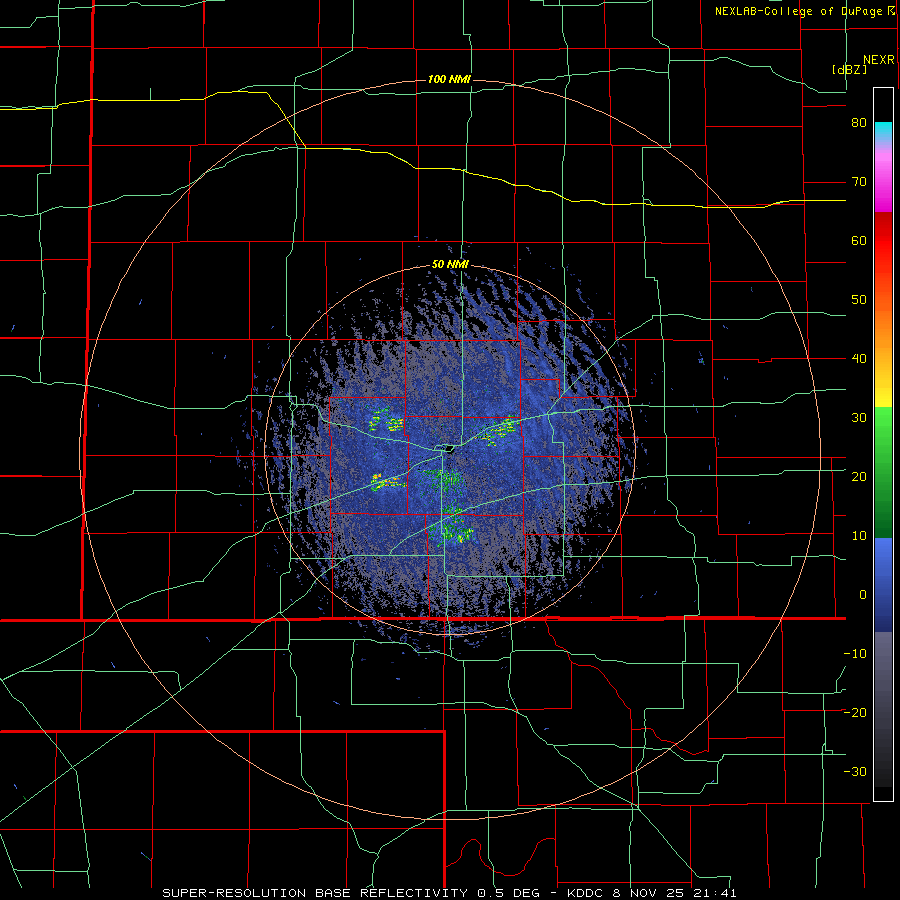
Task: Click the 50 value on the dBZ scale
Action: point(859,300)
